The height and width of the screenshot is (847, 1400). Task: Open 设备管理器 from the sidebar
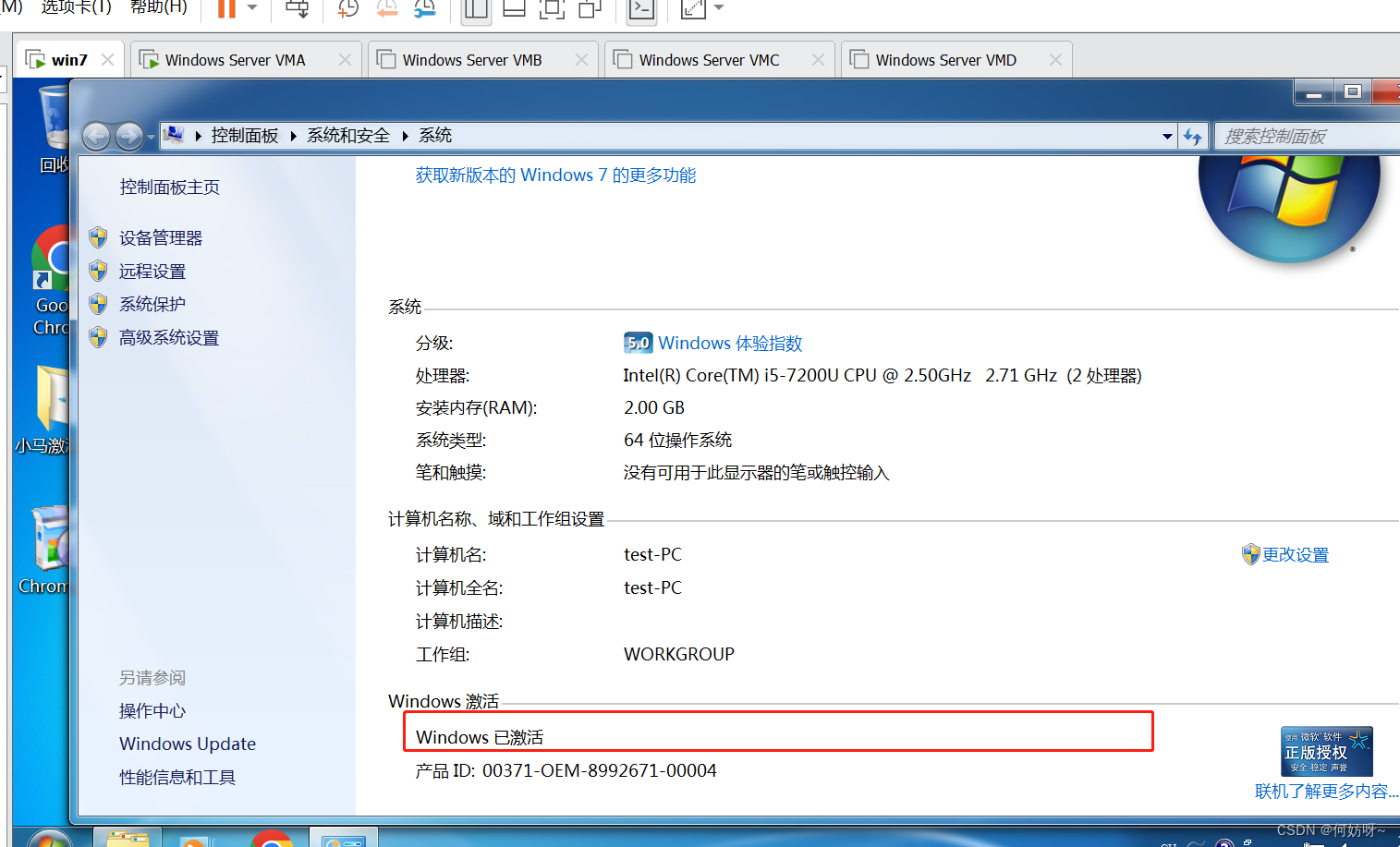(x=161, y=238)
